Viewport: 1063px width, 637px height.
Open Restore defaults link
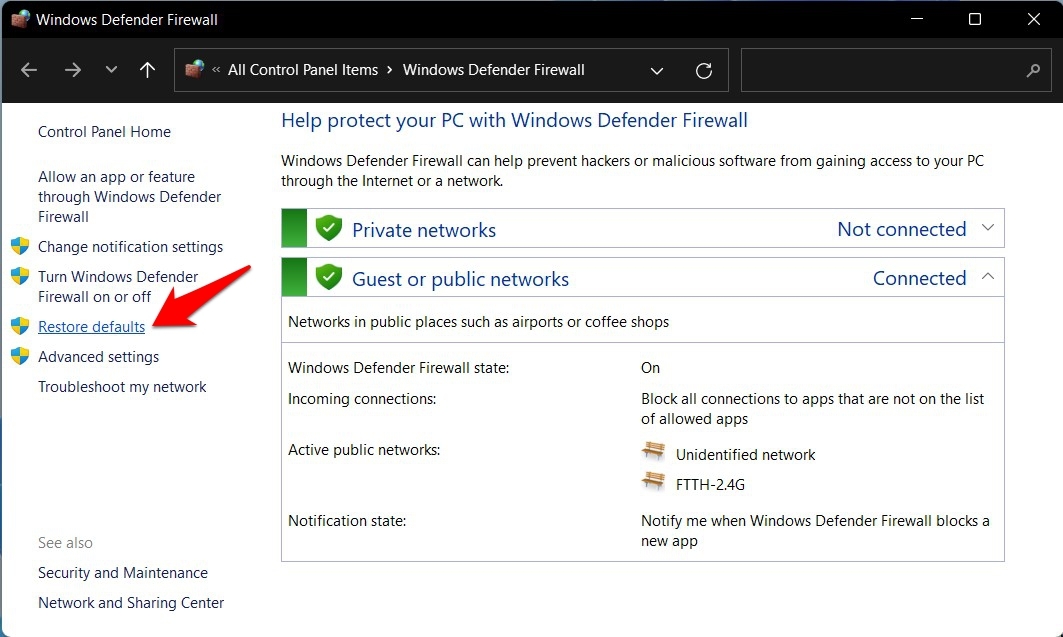point(91,327)
